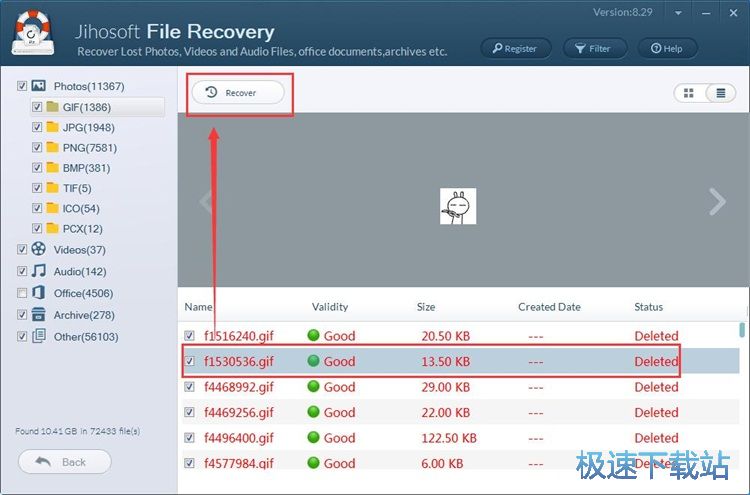
Task: Open the Help page
Action: 667,48
